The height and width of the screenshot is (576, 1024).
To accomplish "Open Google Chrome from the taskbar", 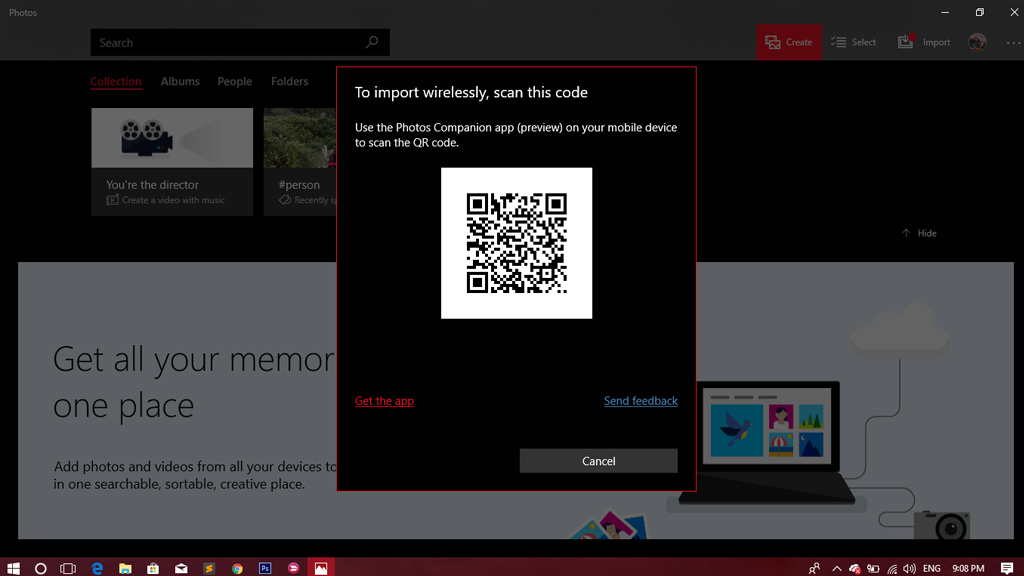I will pyautogui.click(x=237, y=568).
